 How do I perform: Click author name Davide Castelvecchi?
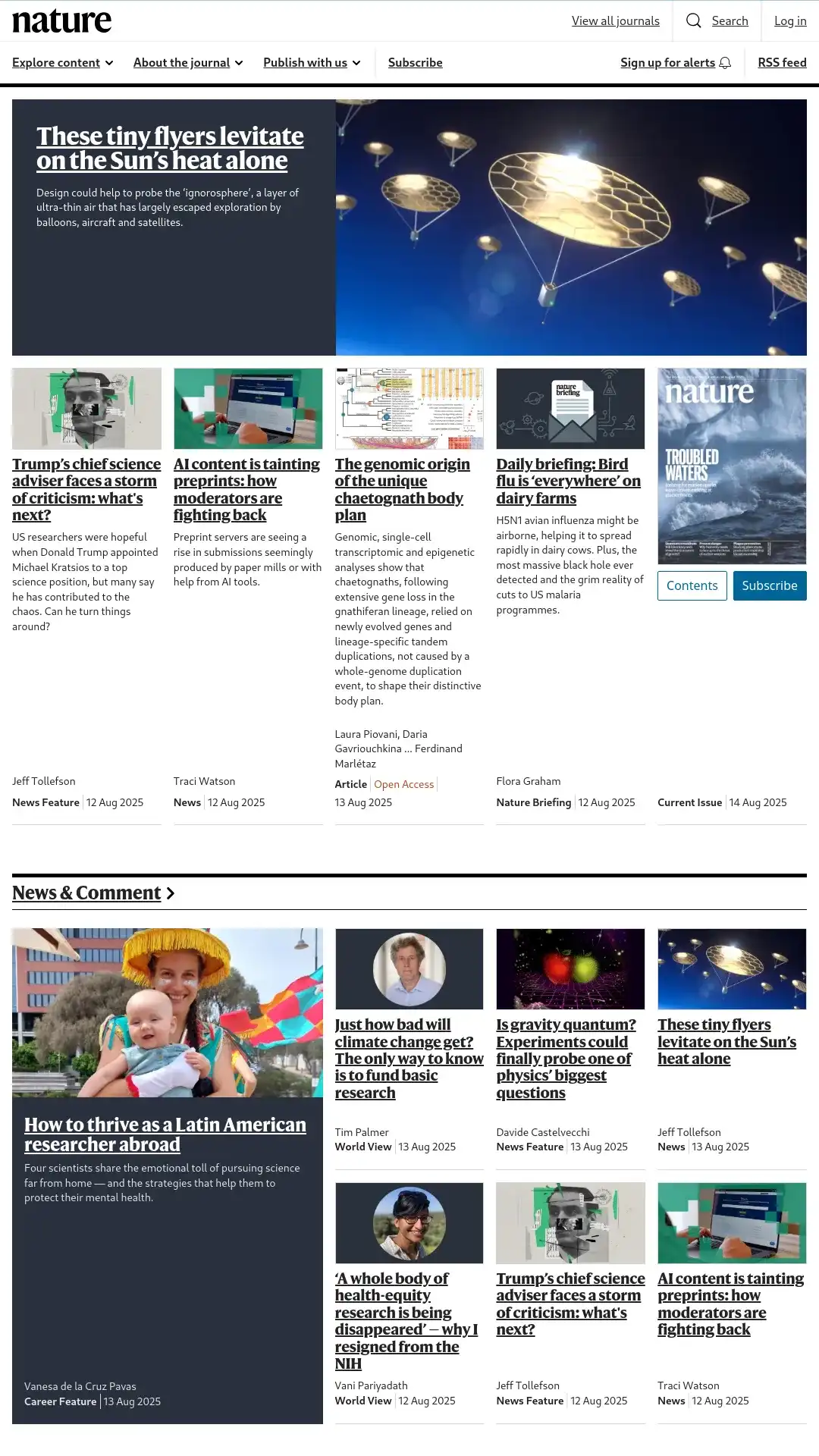[x=543, y=1132]
